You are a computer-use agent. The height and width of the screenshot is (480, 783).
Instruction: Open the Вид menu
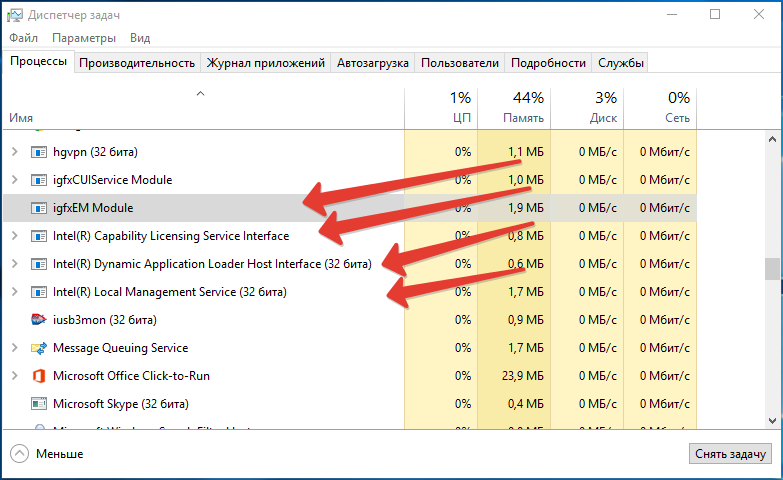pos(140,38)
